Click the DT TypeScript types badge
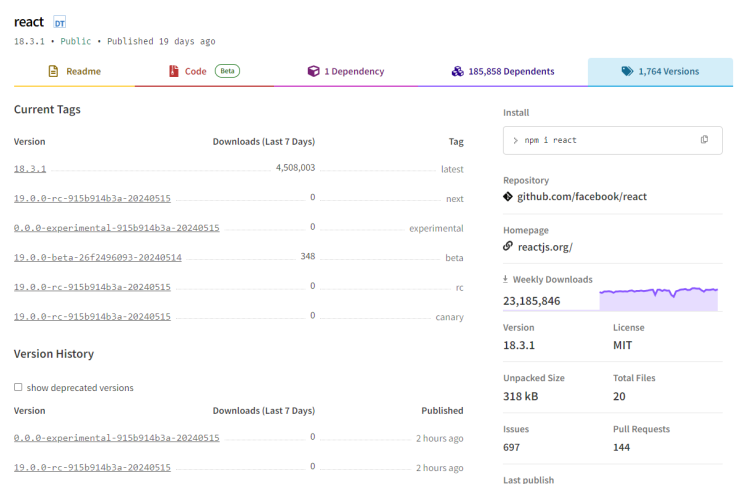Screen dimensions: 743x484 tap(59, 22)
